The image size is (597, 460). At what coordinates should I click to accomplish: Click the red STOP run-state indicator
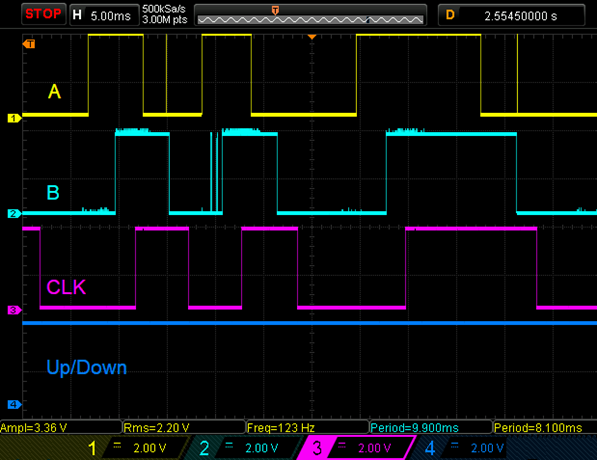(43, 14)
